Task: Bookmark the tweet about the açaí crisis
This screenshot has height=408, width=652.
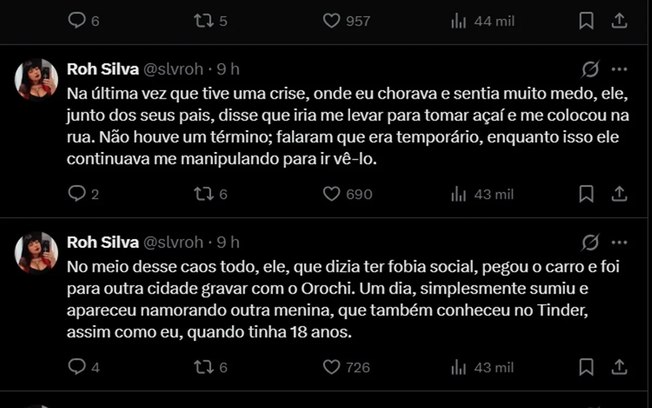Action: (x=587, y=194)
